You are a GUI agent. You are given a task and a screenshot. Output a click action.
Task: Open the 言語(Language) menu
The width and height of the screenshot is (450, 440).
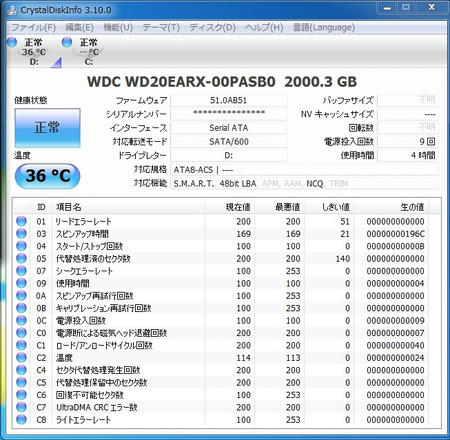click(323, 27)
